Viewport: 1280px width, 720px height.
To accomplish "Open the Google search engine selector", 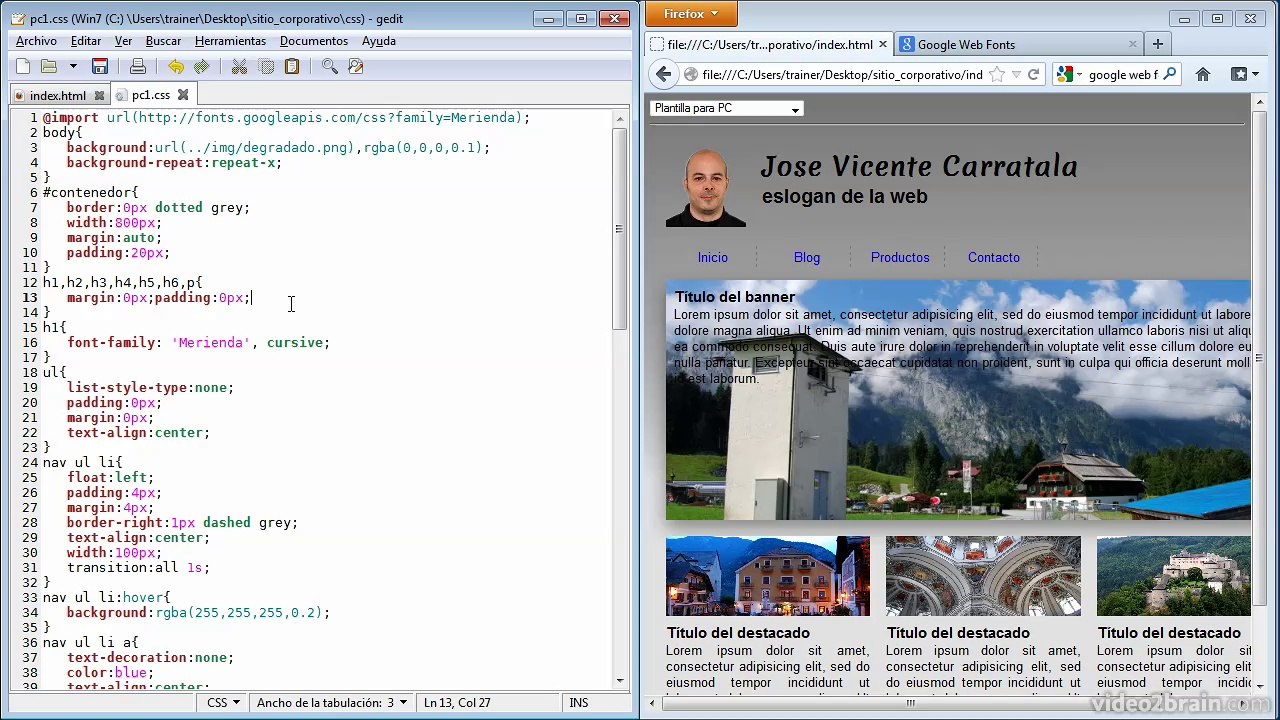I will point(1069,75).
